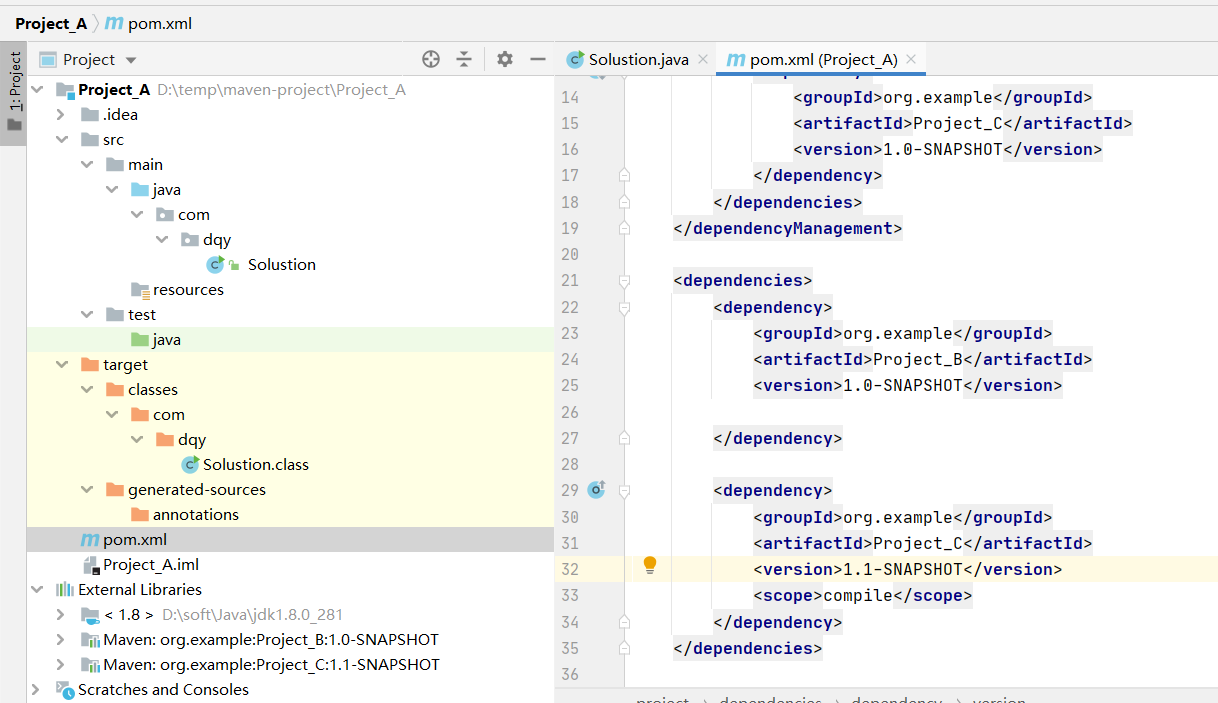Select the Solustion class icon in tree
This screenshot has height=703, width=1218.
(215, 264)
